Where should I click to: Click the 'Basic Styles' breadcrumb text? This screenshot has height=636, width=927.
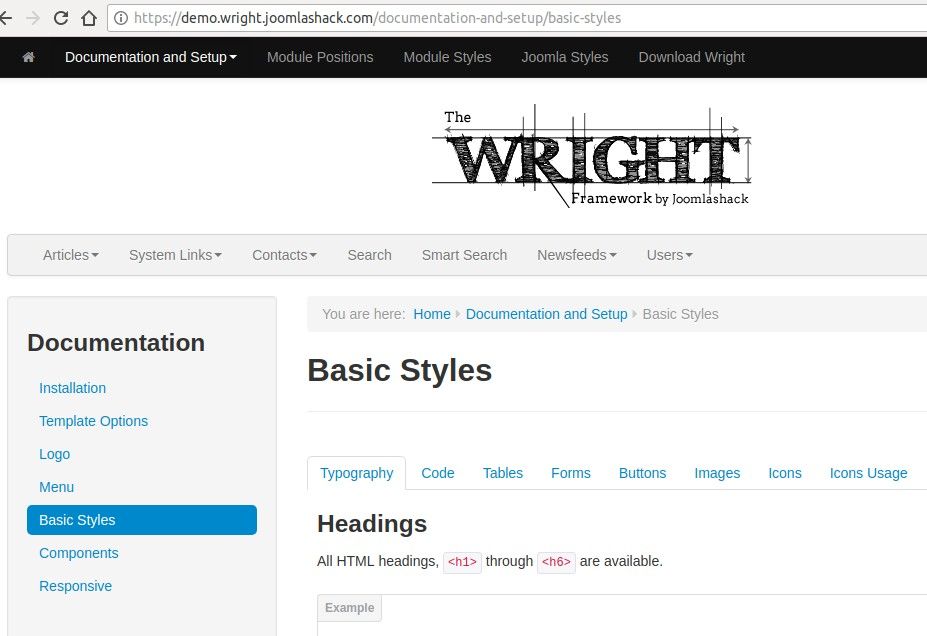[x=680, y=314]
